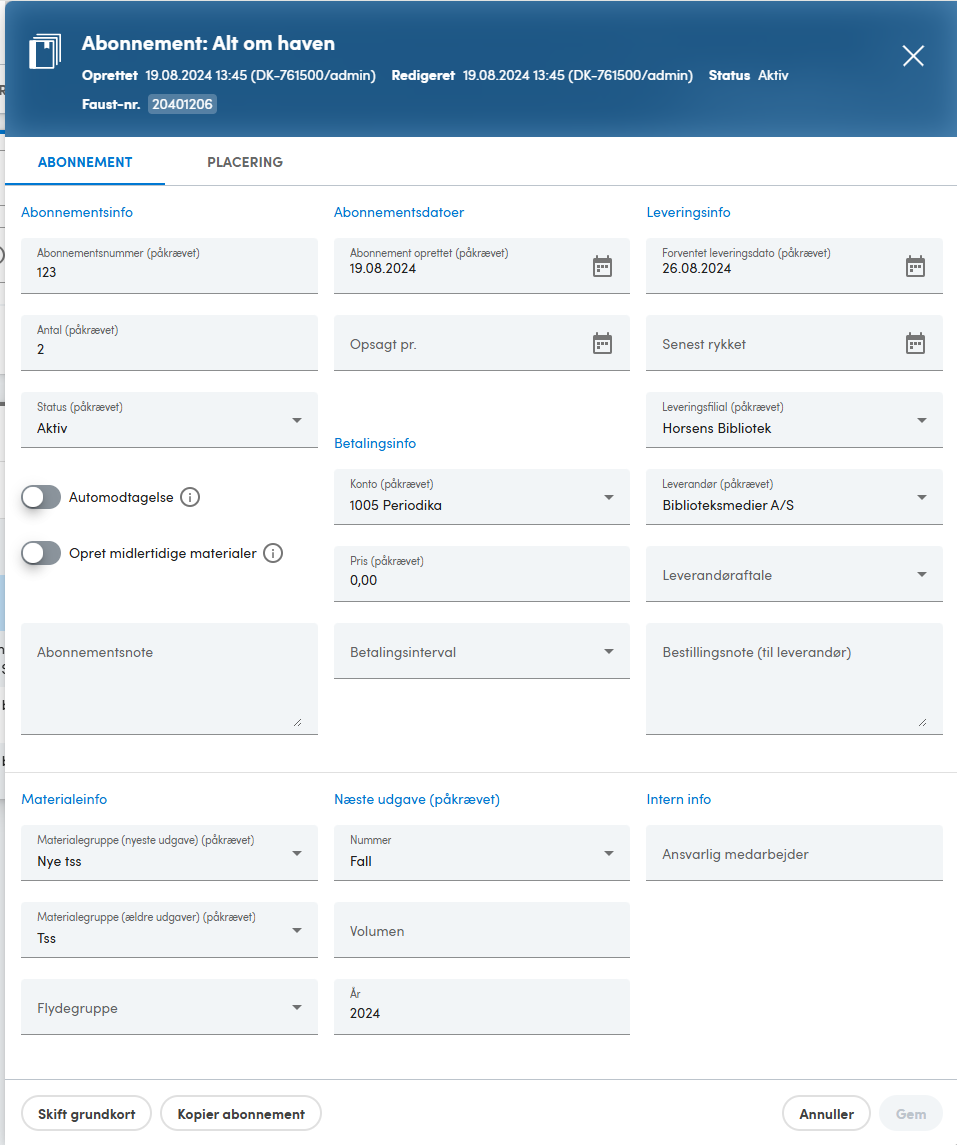Open calendar for Abonnement oprettet date

pos(602,267)
